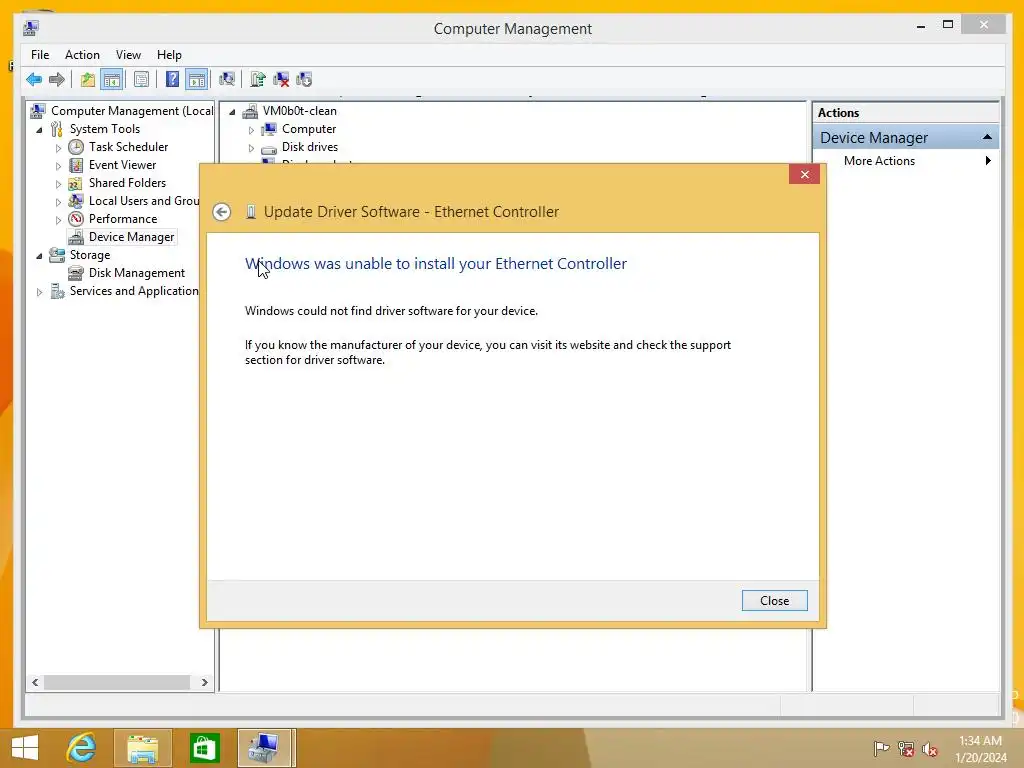This screenshot has height=768, width=1024.
Task: Open Help via the blue question mark icon
Action: 172,80
